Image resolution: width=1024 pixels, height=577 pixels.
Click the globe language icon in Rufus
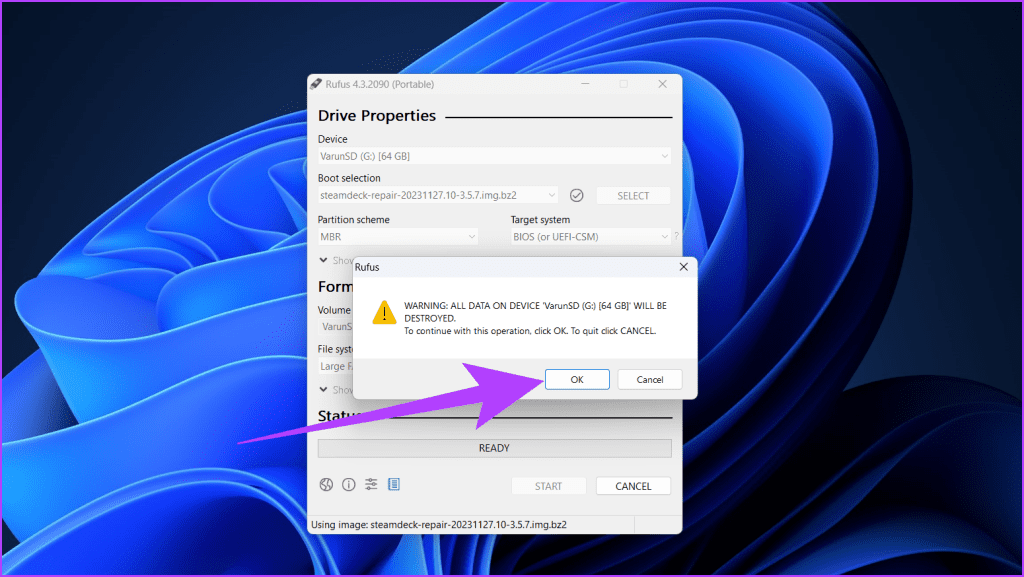(x=326, y=484)
